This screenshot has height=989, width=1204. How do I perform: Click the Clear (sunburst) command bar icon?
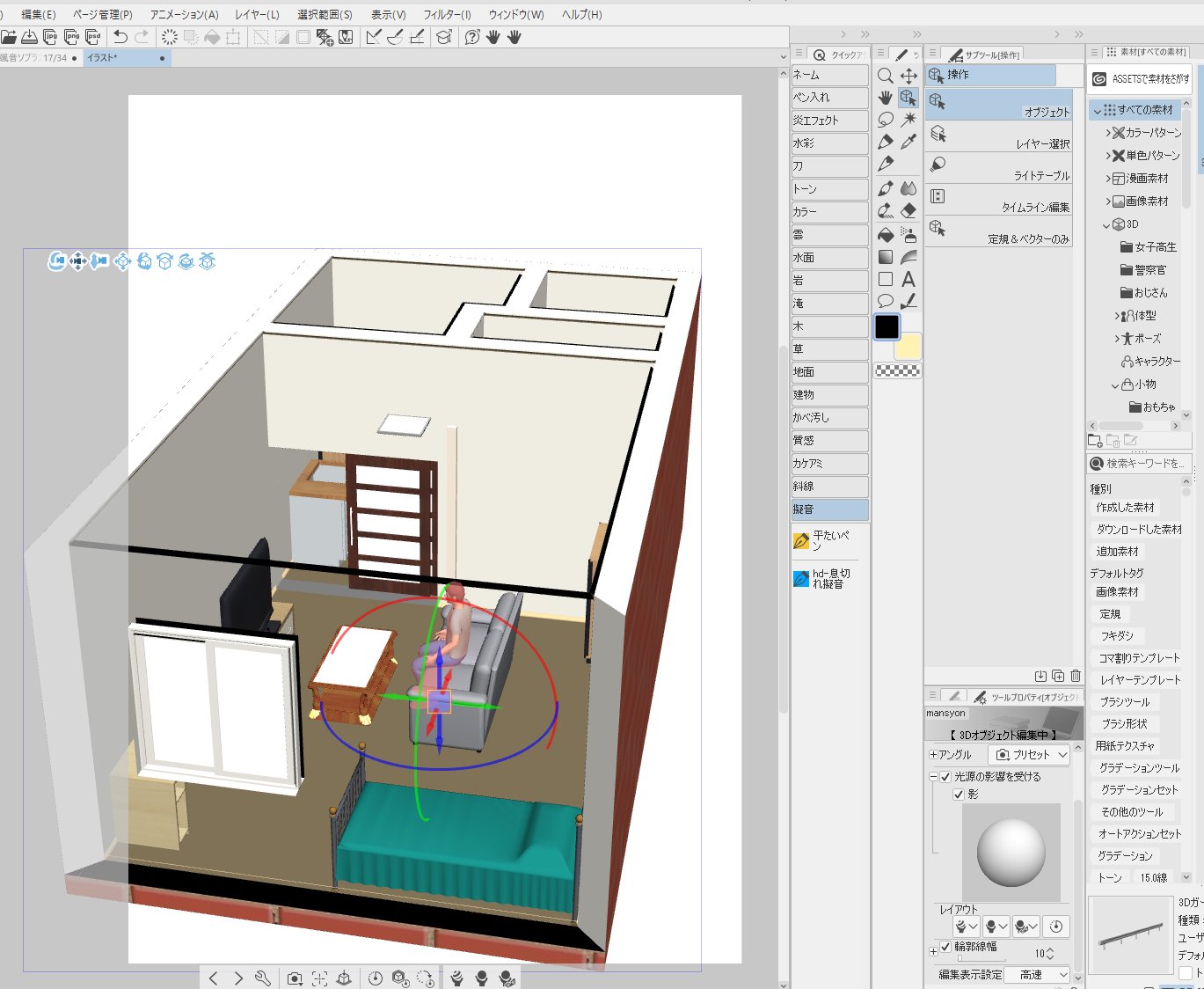[x=170, y=37]
